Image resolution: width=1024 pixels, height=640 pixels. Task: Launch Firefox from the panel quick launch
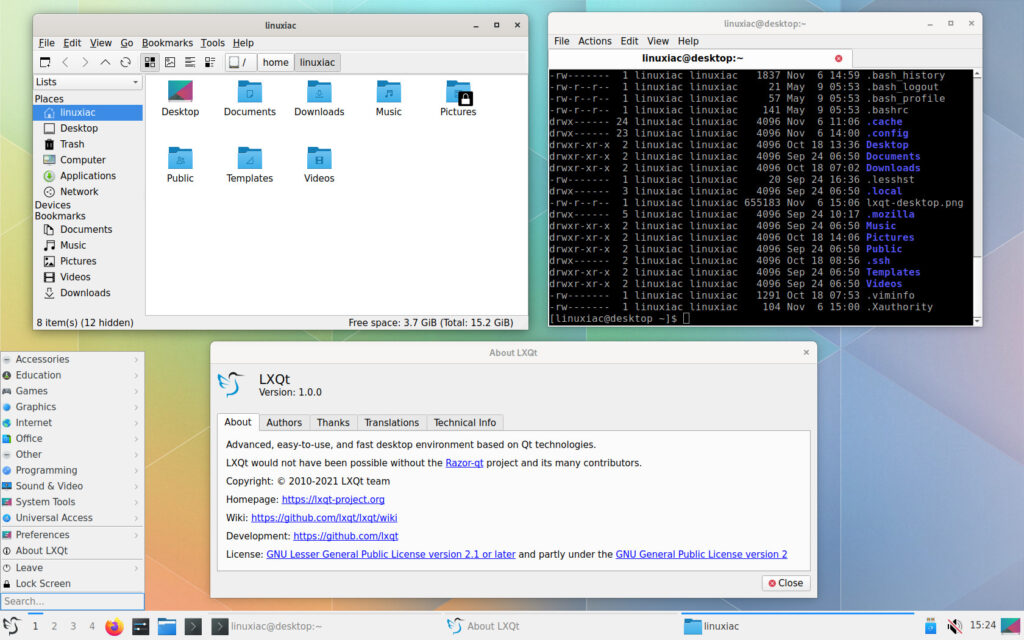(x=114, y=626)
